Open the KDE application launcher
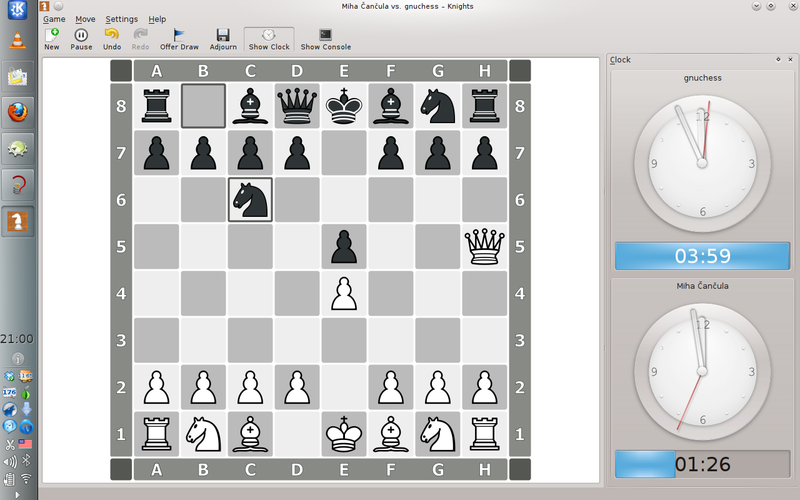The image size is (800, 500). click(17, 10)
